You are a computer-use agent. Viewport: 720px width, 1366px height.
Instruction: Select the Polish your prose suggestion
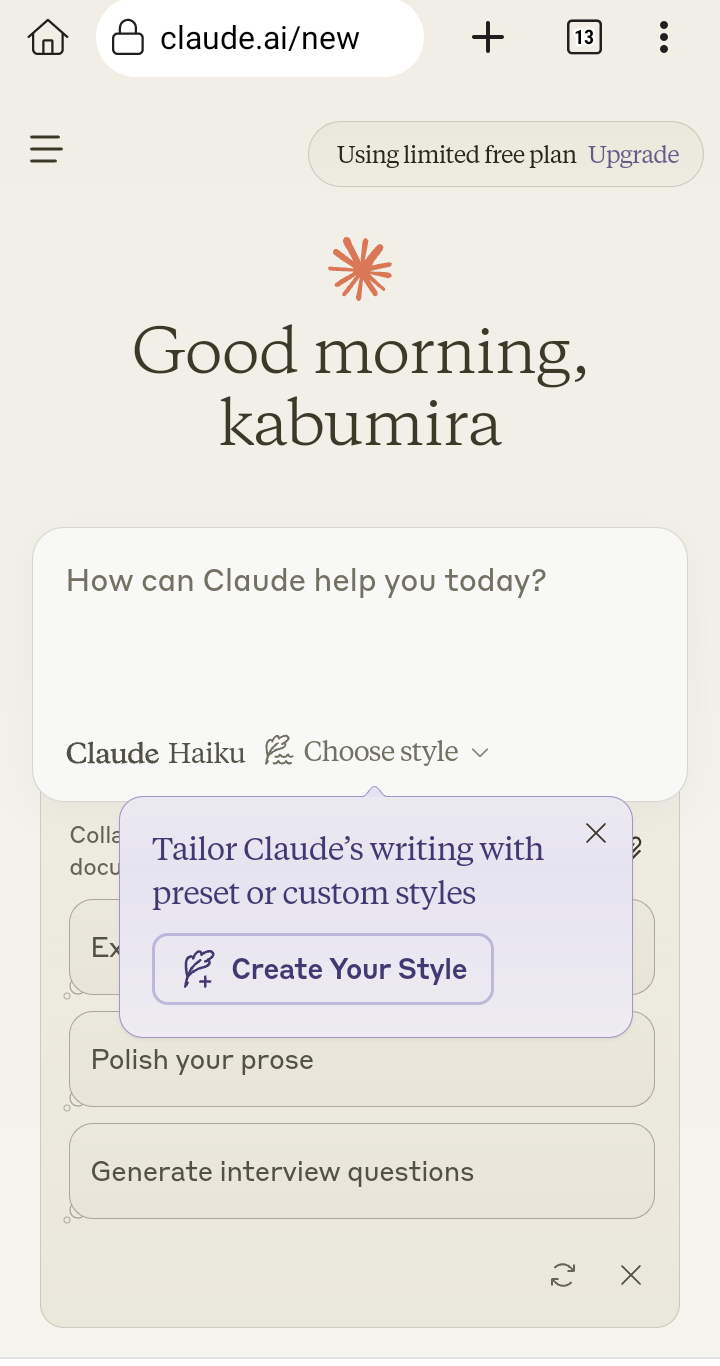361,1060
